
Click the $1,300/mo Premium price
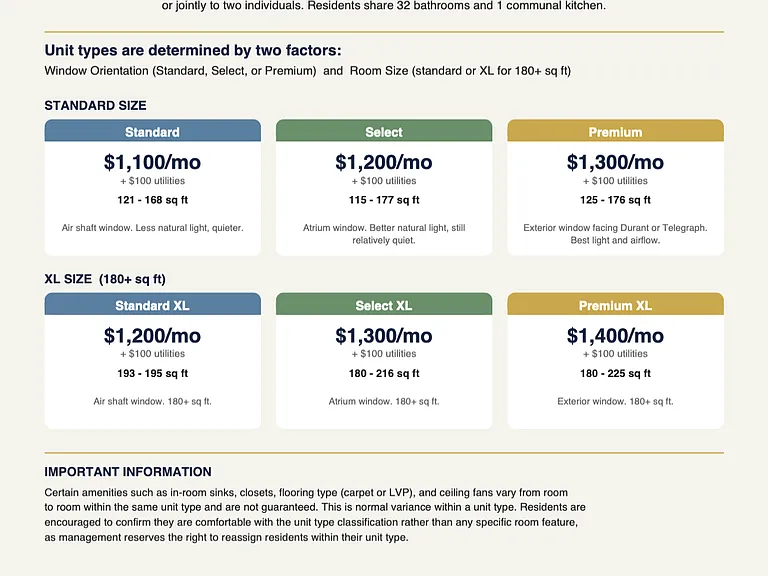click(615, 162)
